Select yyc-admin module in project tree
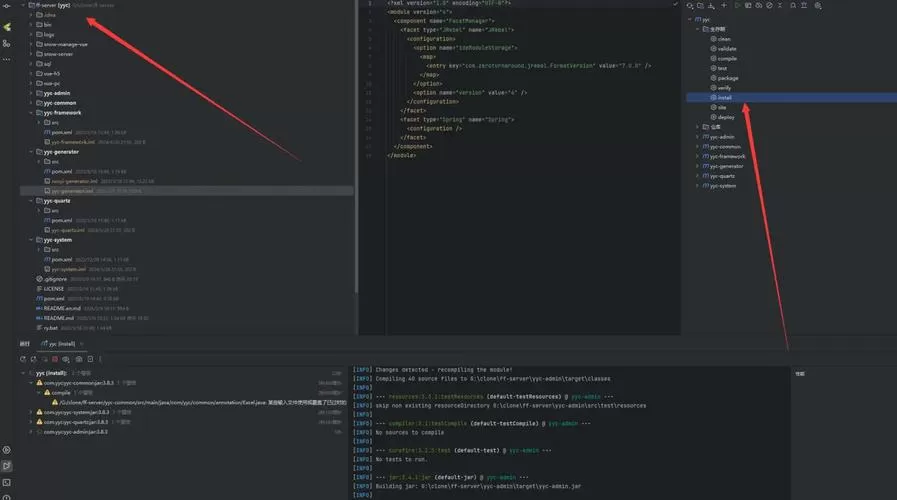Image resolution: width=897 pixels, height=500 pixels. coord(53,93)
